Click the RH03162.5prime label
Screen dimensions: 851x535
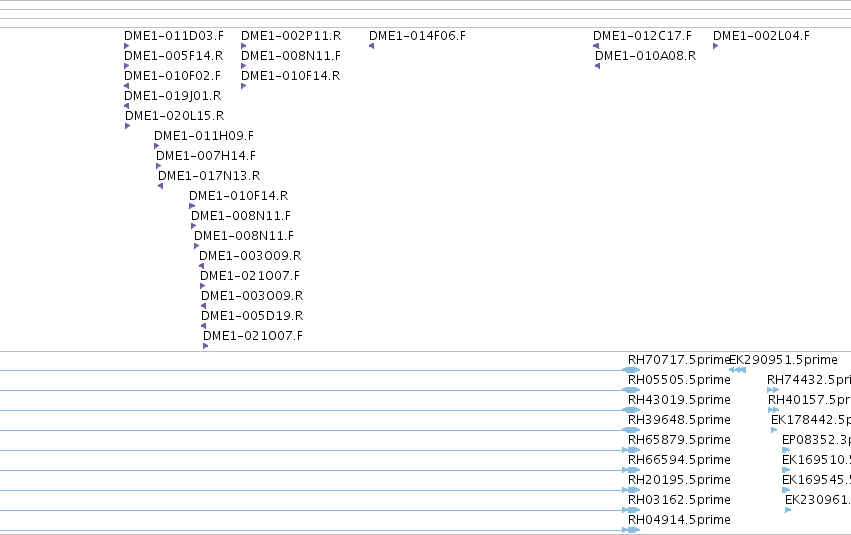(679, 500)
